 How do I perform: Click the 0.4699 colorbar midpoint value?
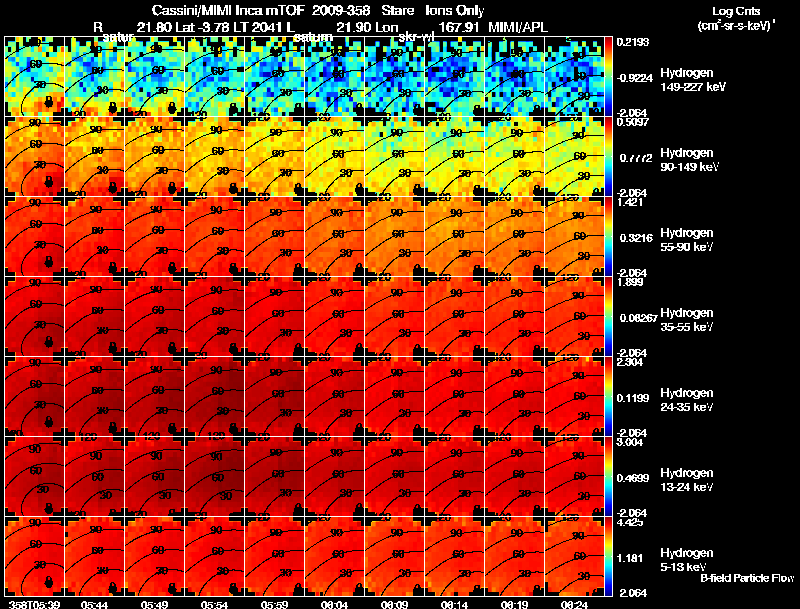[x=633, y=478]
